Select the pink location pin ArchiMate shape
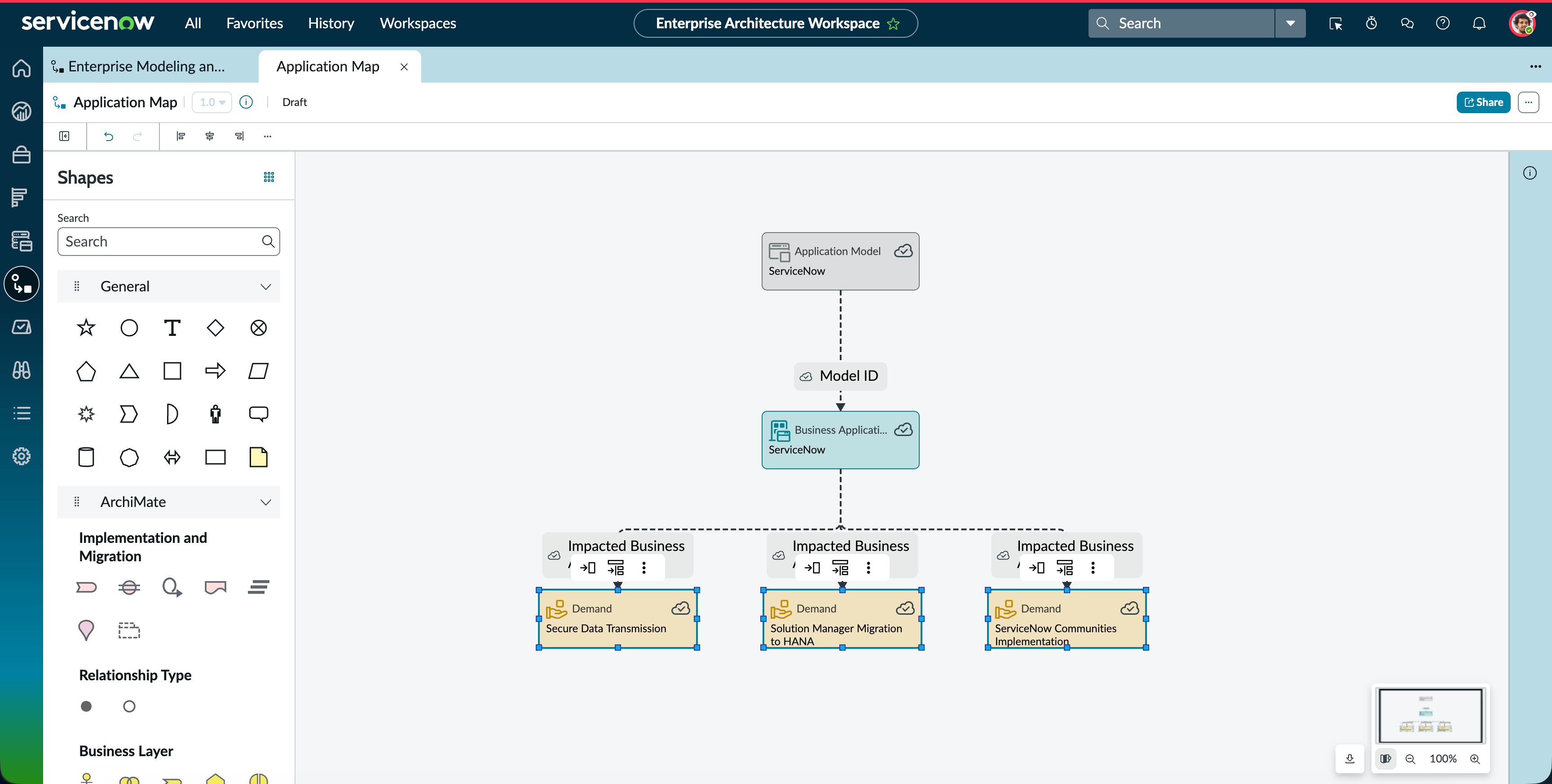Viewport: 1552px width, 784px height. tap(86, 630)
